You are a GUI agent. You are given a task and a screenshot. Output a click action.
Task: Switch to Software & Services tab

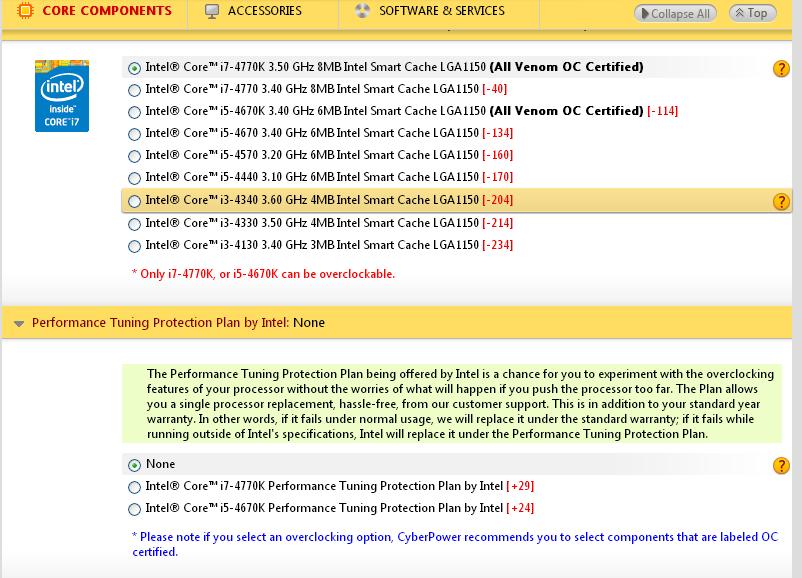(441, 11)
